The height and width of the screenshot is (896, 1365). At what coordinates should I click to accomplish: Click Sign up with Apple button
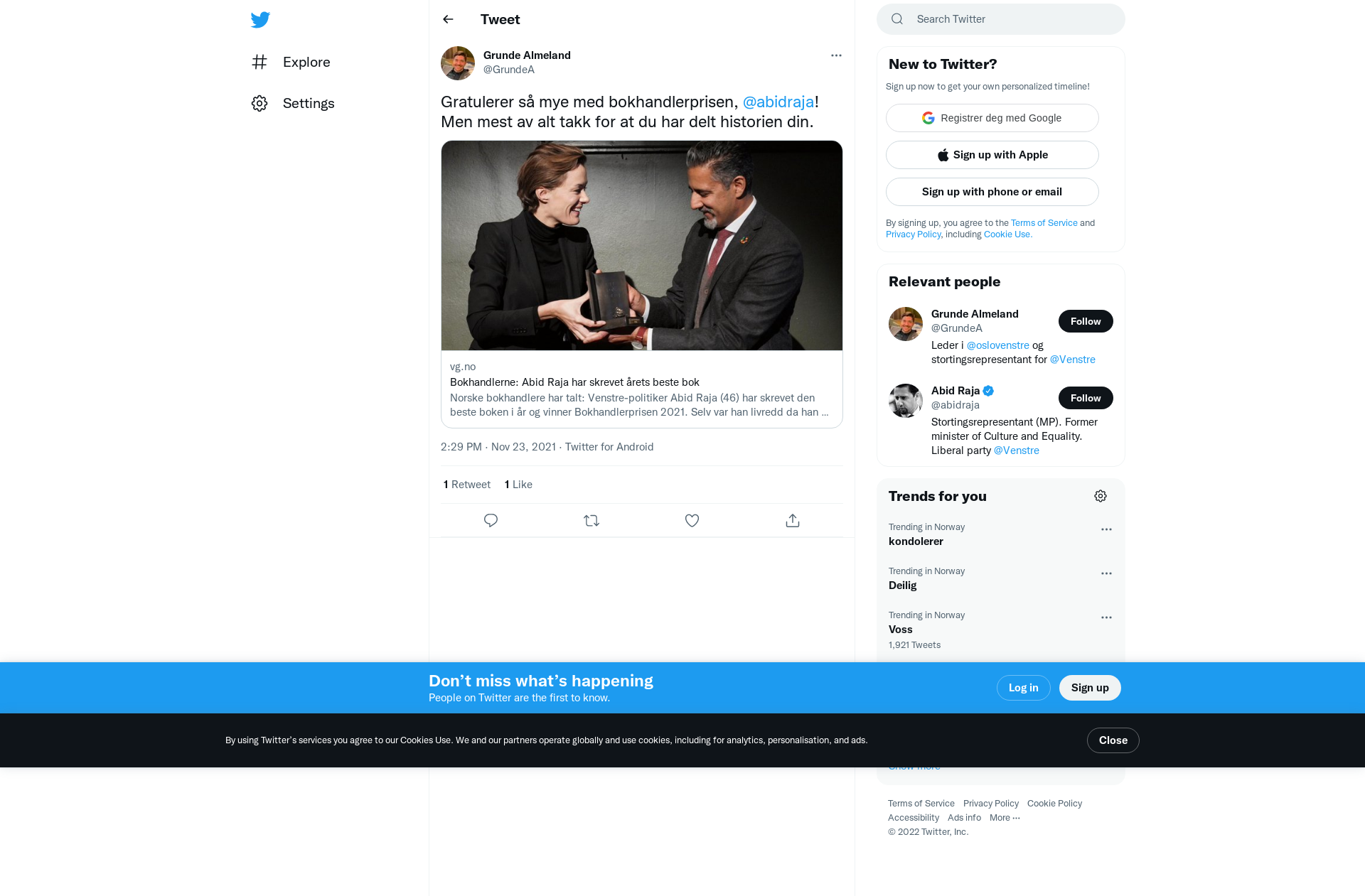coord(992,155)
